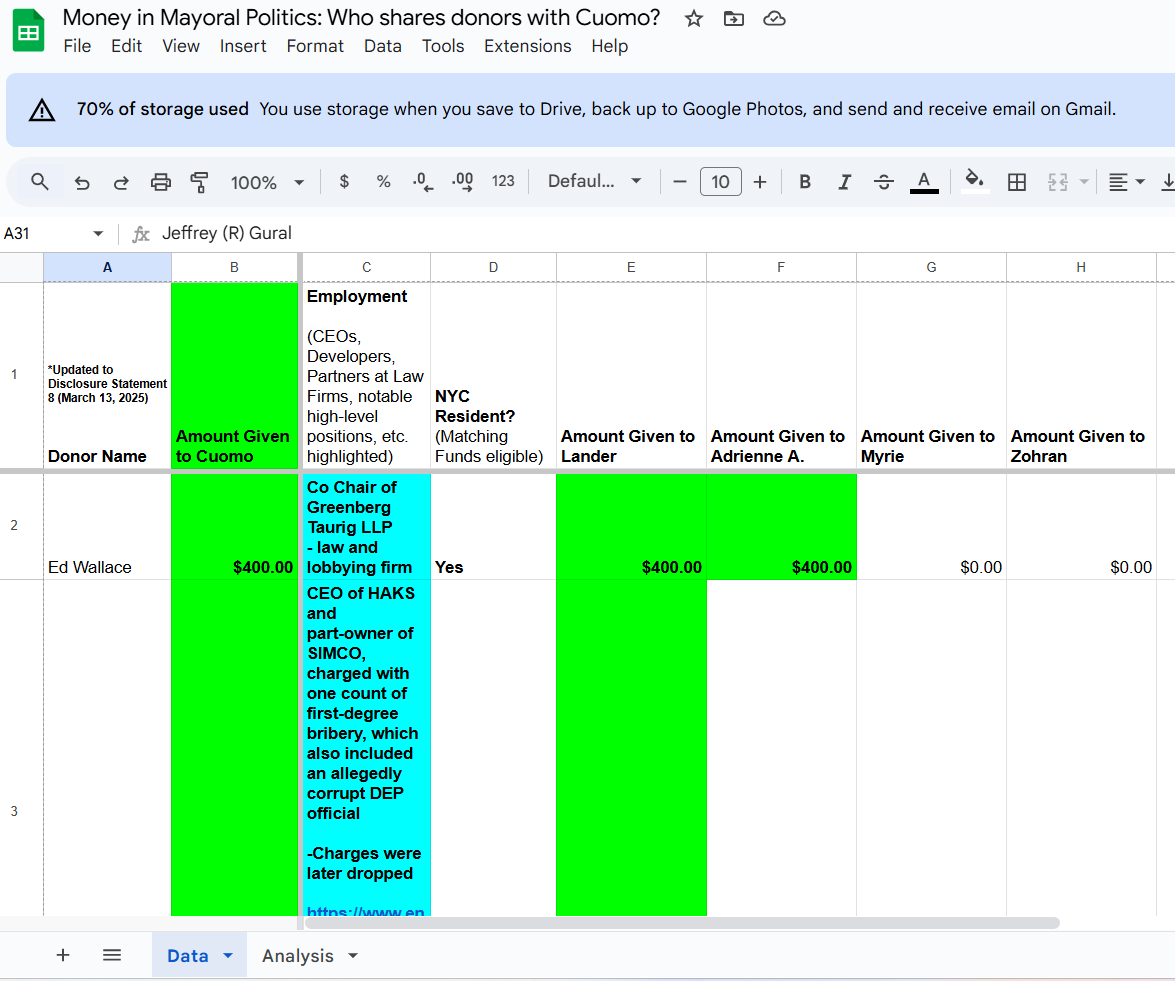
Task: Check cloud save status icon
Action: point(774,19)
